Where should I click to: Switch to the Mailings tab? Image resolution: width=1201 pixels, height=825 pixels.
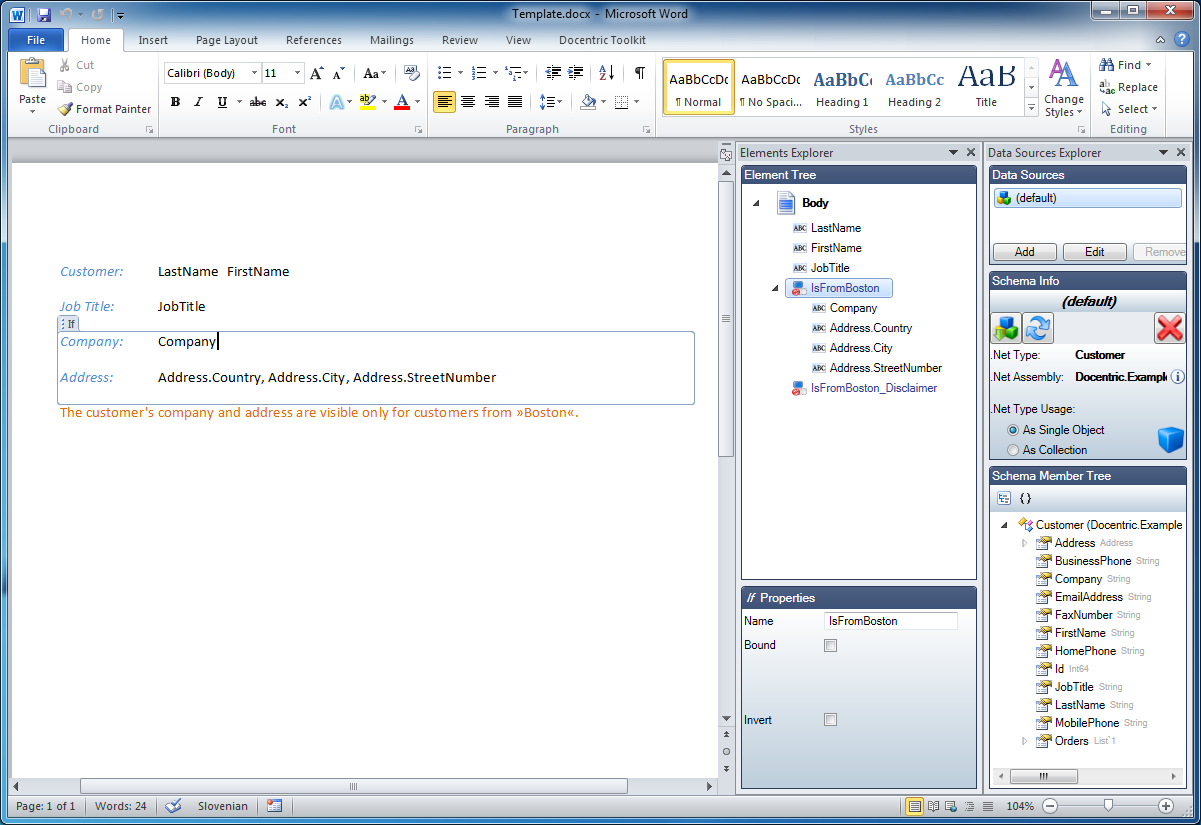(x=391, y=40)
